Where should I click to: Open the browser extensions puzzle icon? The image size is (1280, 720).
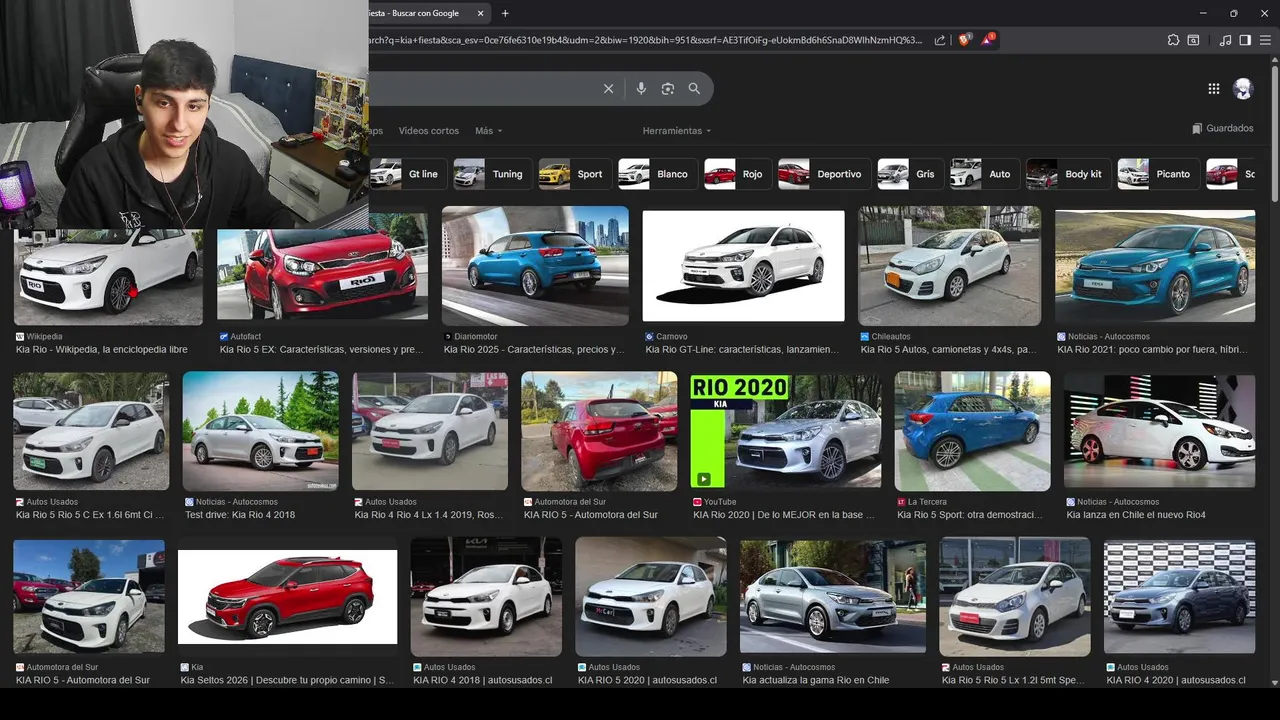click(1173, 40)
